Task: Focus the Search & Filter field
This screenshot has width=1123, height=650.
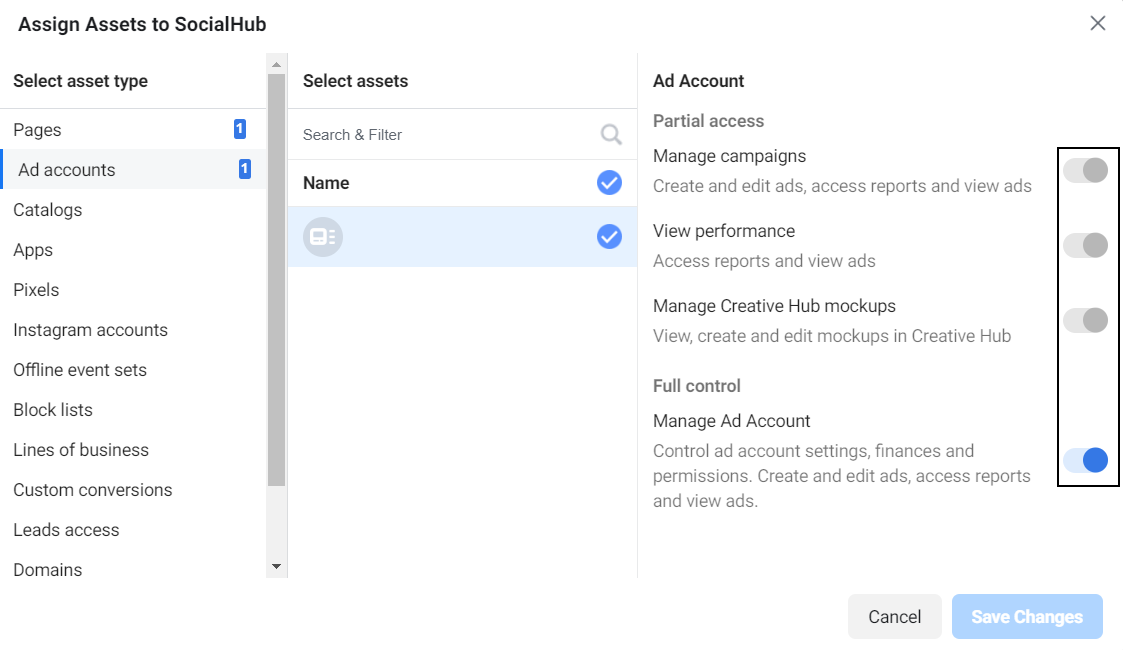Action: point(462,135)
